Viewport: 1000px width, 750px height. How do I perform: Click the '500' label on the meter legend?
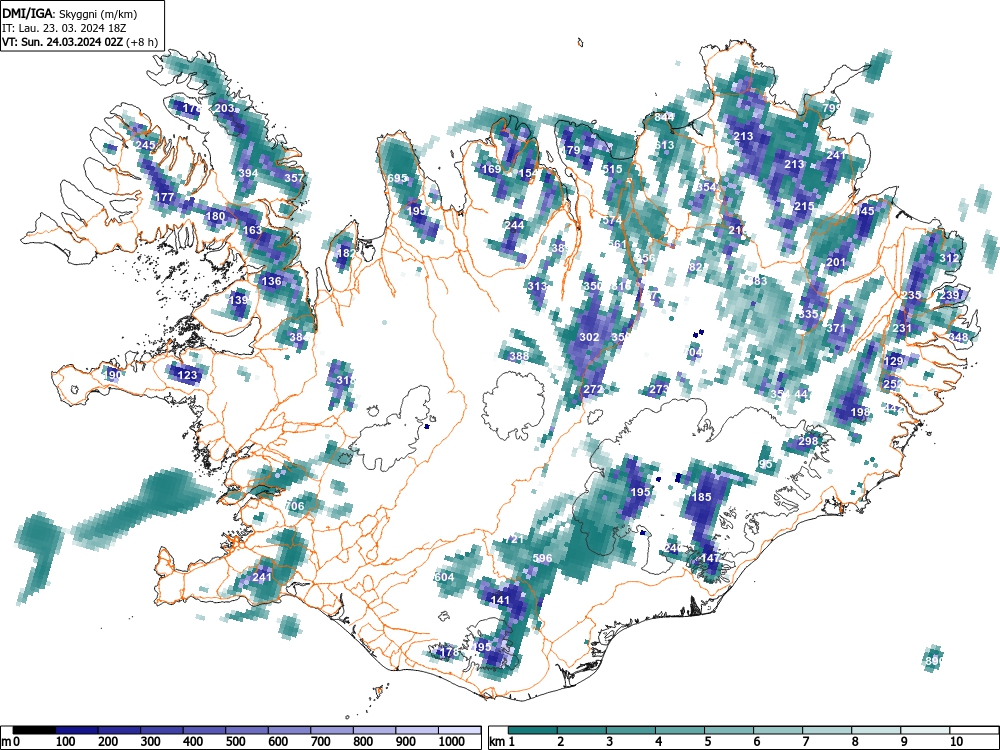click(235, 742)
